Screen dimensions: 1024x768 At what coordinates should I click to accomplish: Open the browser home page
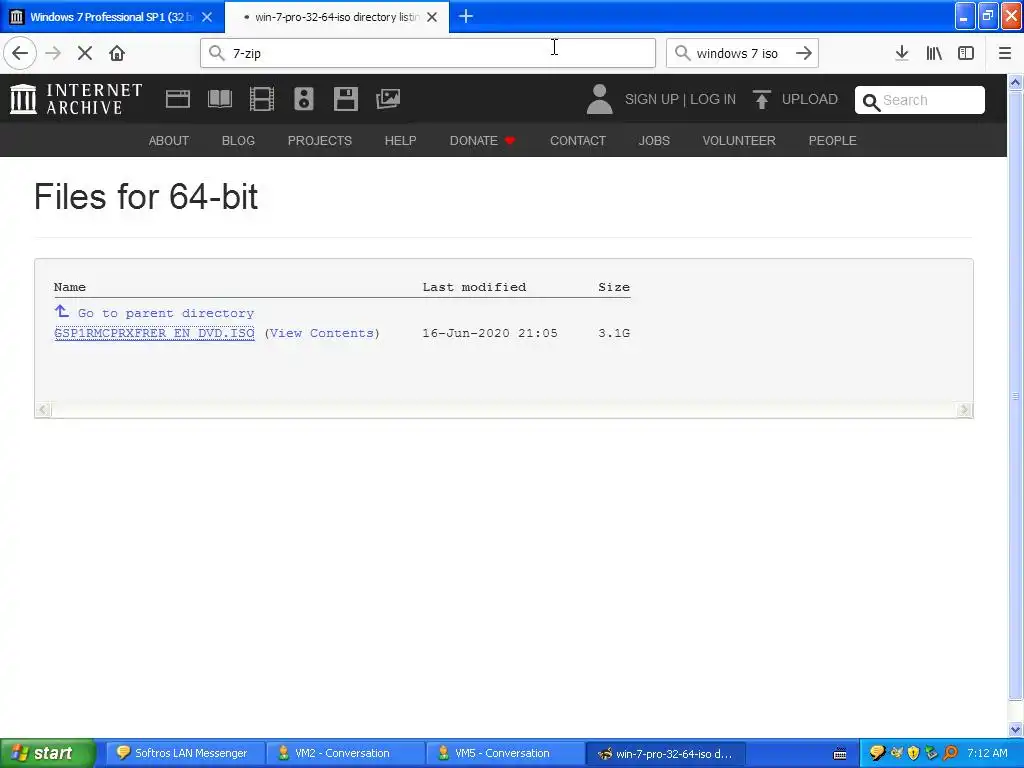tap(117, 53)
